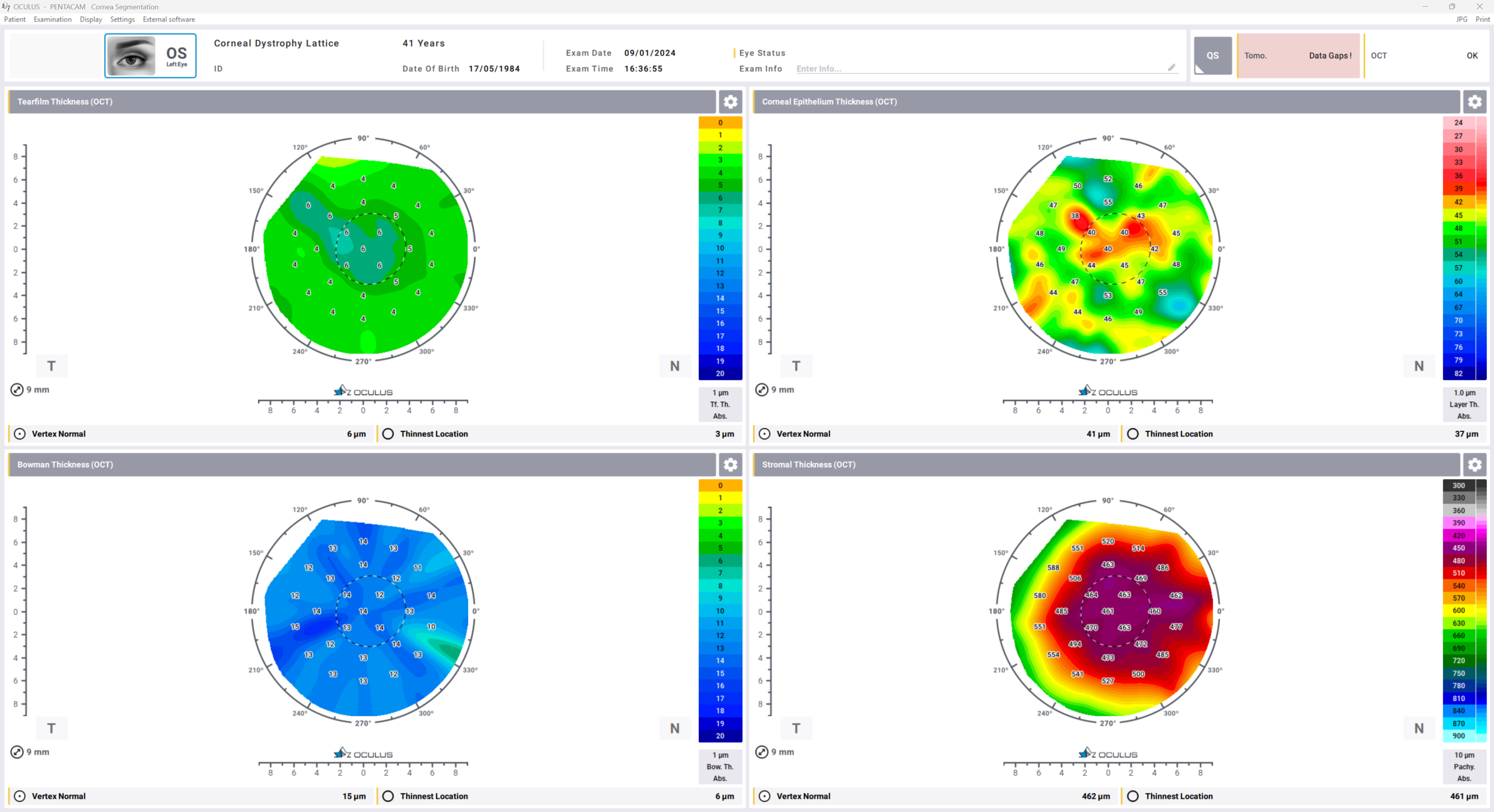The image size is (1494, 812).
Task: Open Stromal Thickness panel gear settings
Action: [1474, 464]
